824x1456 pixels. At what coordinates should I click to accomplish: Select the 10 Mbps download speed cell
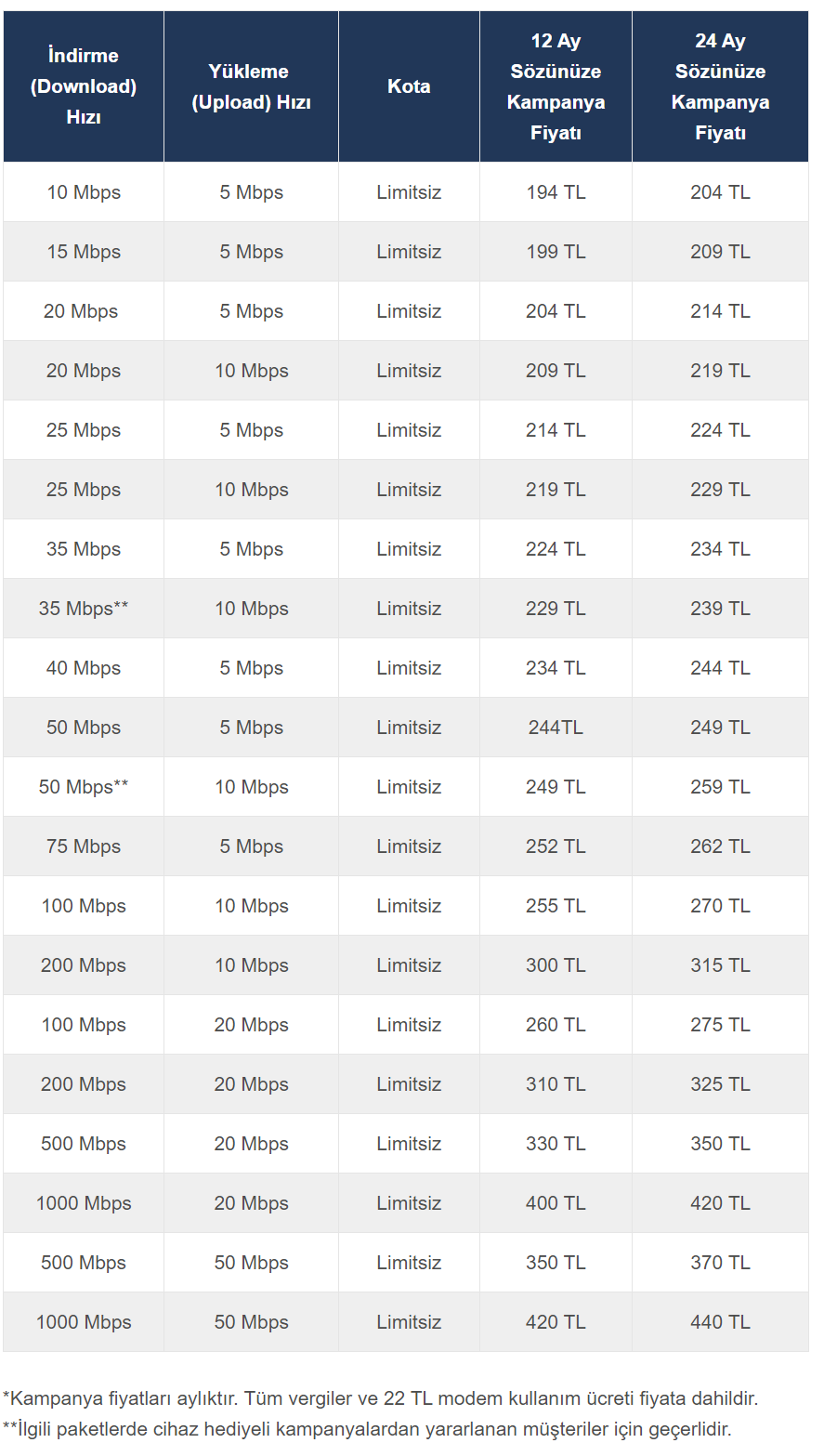[84, 192]
